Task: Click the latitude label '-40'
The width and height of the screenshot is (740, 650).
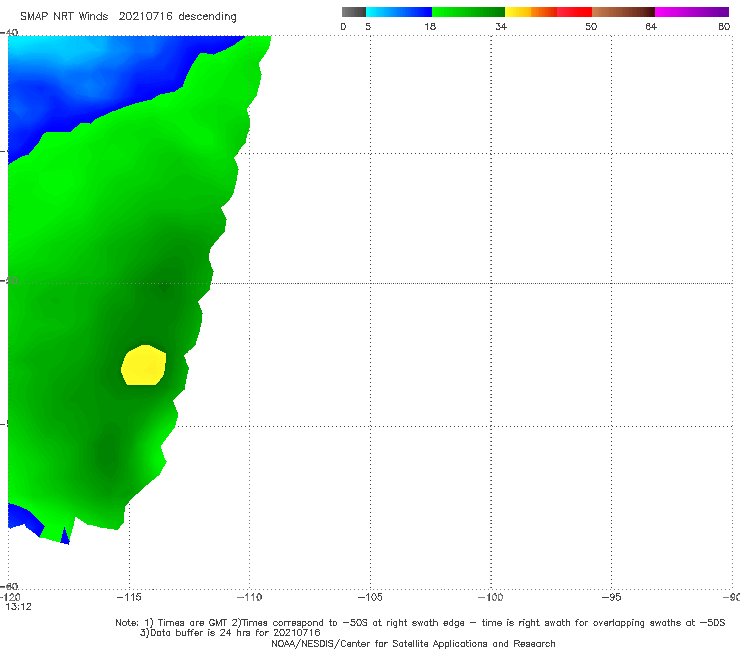Action: pyautogui.click(x=9, y=33)
